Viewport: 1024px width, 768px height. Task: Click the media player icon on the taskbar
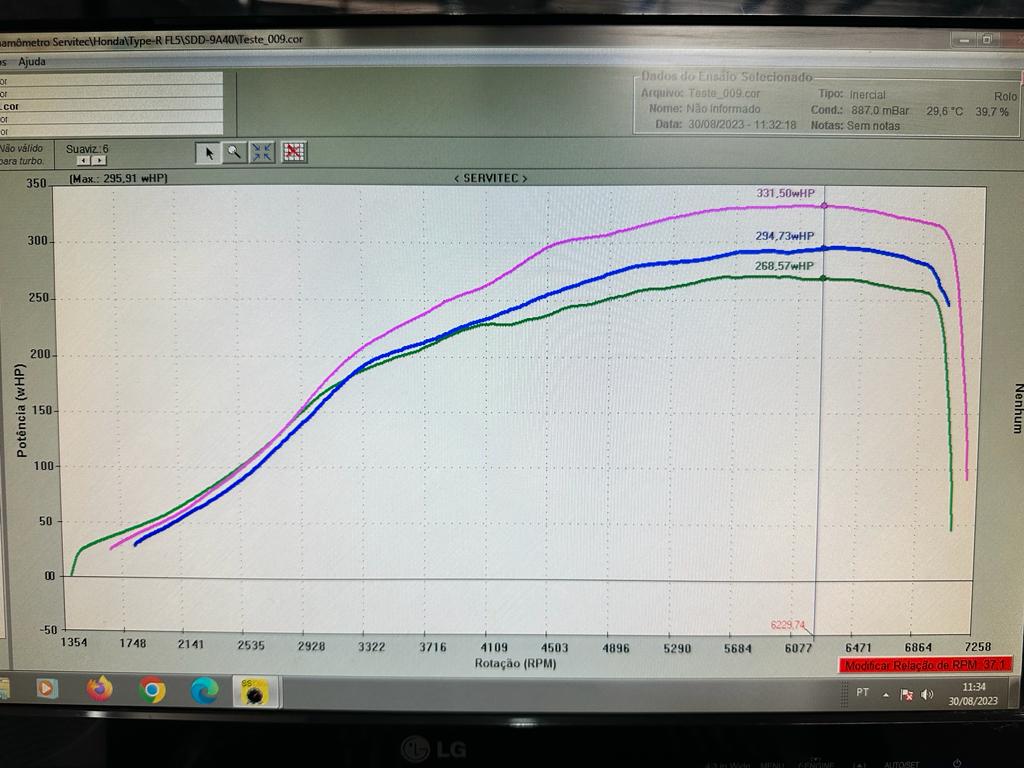(x=45, y=690)
